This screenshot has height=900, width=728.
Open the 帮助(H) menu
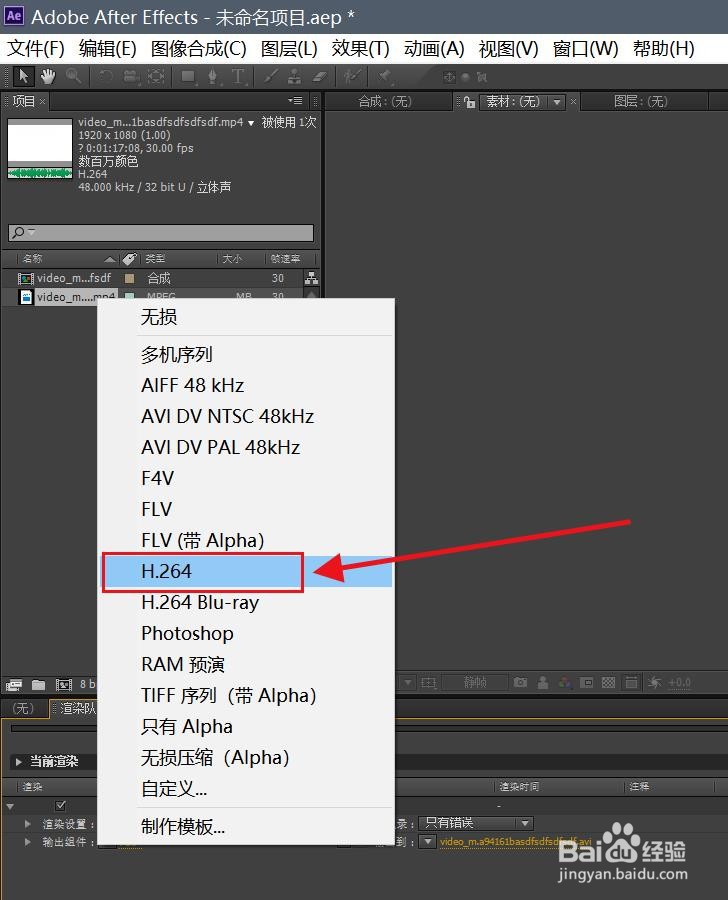[664, 49]
